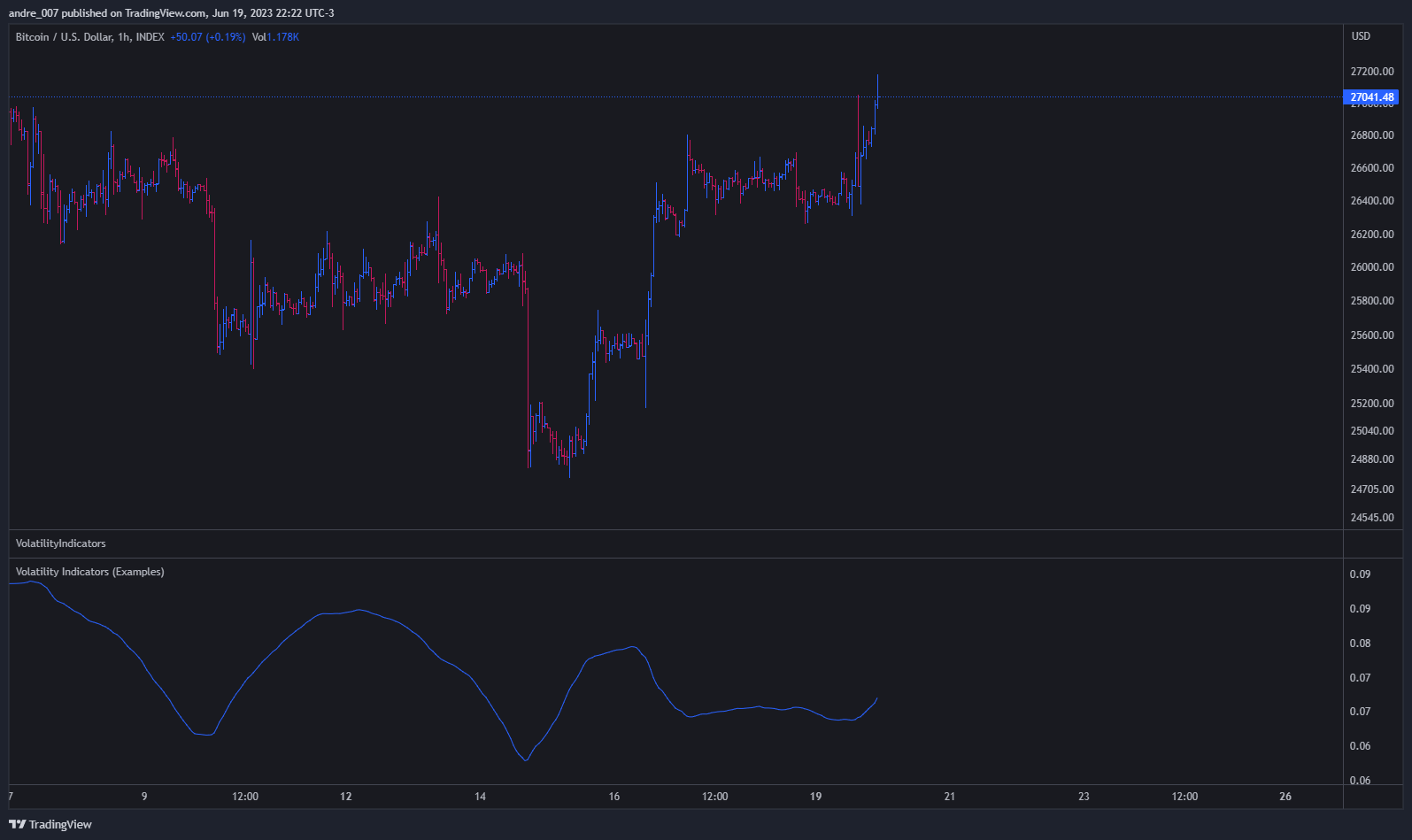Click the current price tag 27041.48
Screen dimensions: 1412x840
1371,97
